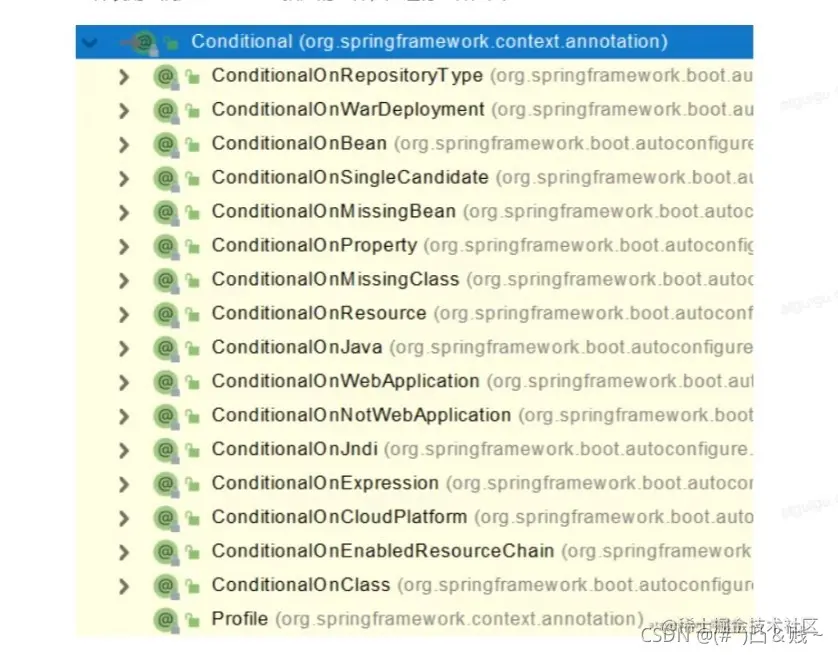Viewport: 838px width, 655px height.
Task: Click annotation icon of ConditionalOnJndi
Action: click(x=166, y=450)
